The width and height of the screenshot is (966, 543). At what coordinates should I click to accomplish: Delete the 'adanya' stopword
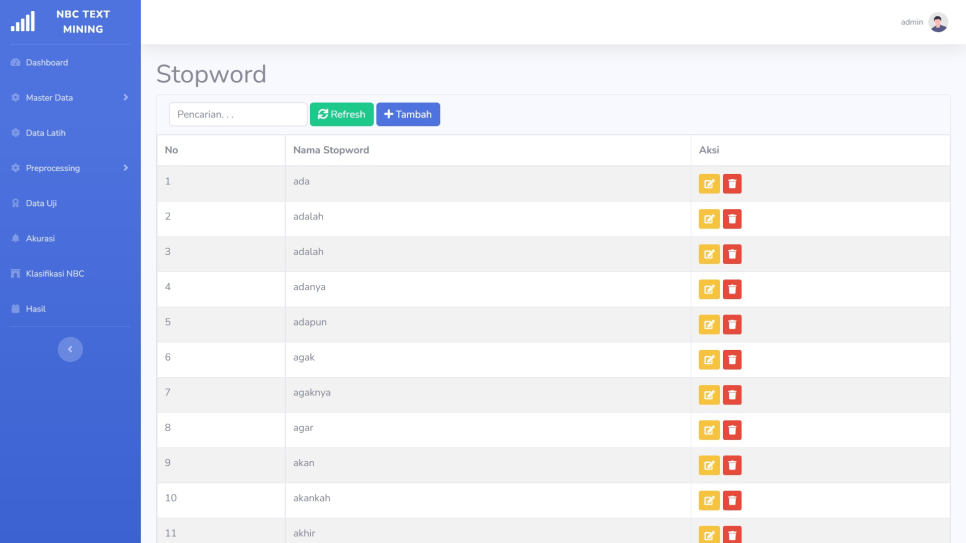click(x=732, y=289)
